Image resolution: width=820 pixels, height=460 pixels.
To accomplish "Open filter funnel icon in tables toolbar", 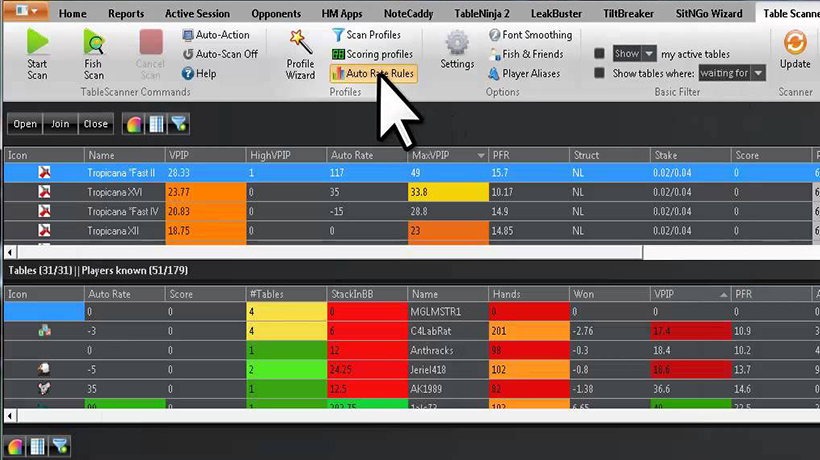I will point(178,124).
